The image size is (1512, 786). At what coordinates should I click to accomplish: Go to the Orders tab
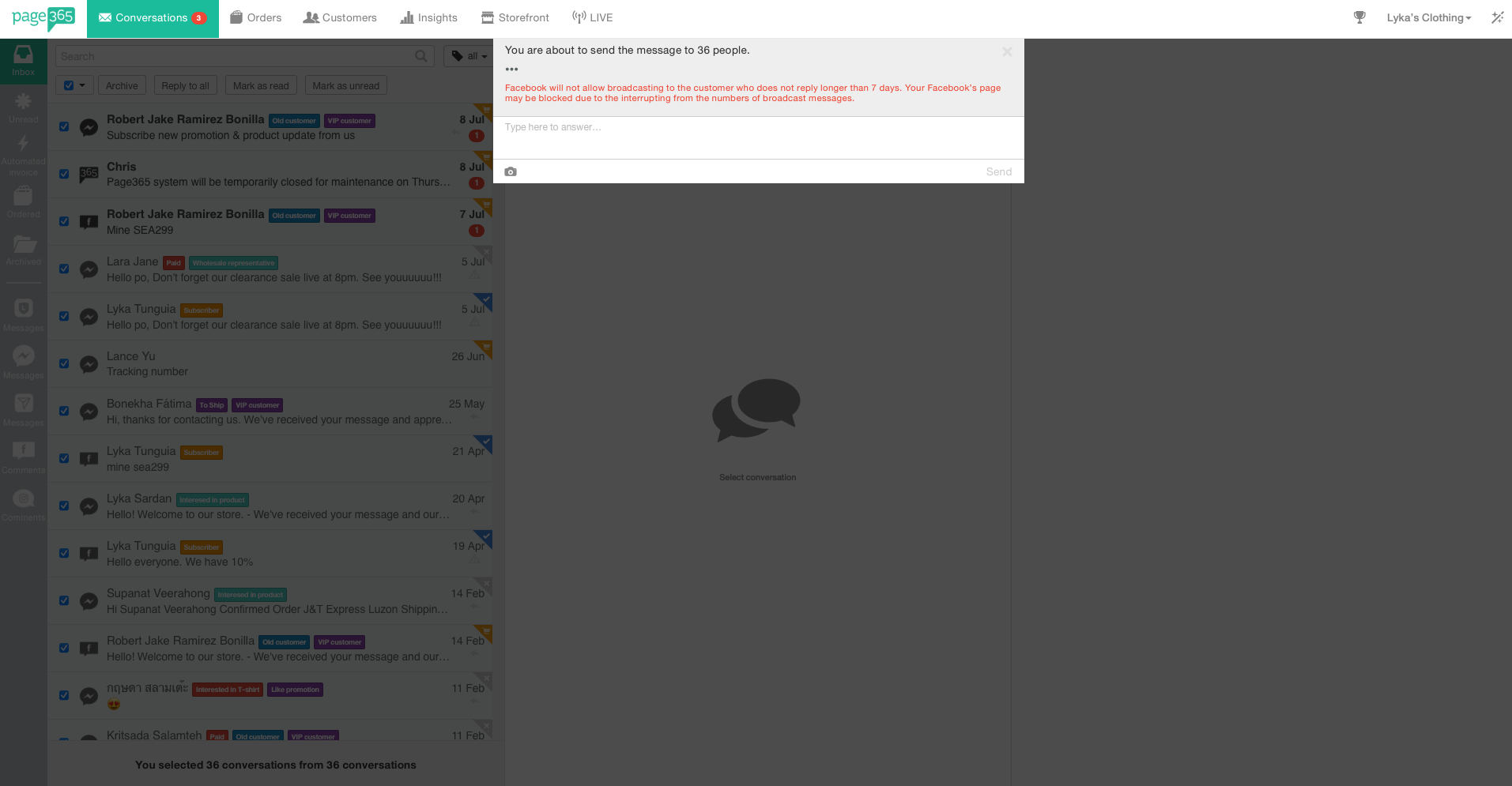coord(255,17)
